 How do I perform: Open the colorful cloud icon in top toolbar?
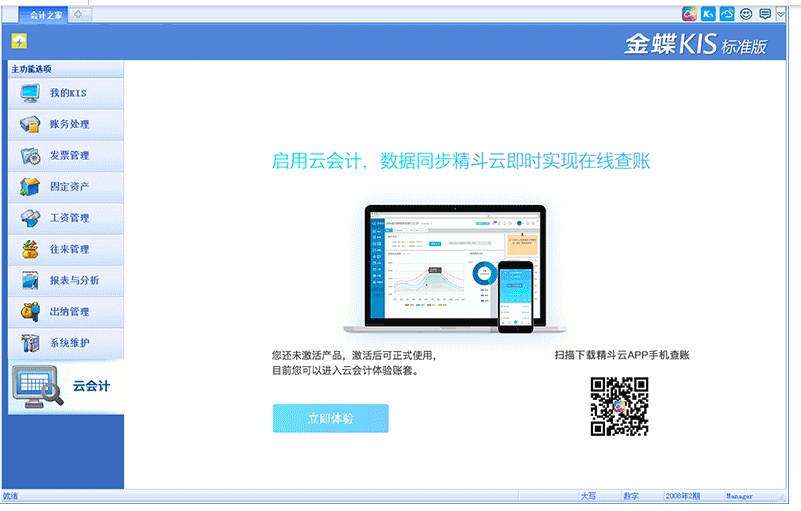pos(689,14)
